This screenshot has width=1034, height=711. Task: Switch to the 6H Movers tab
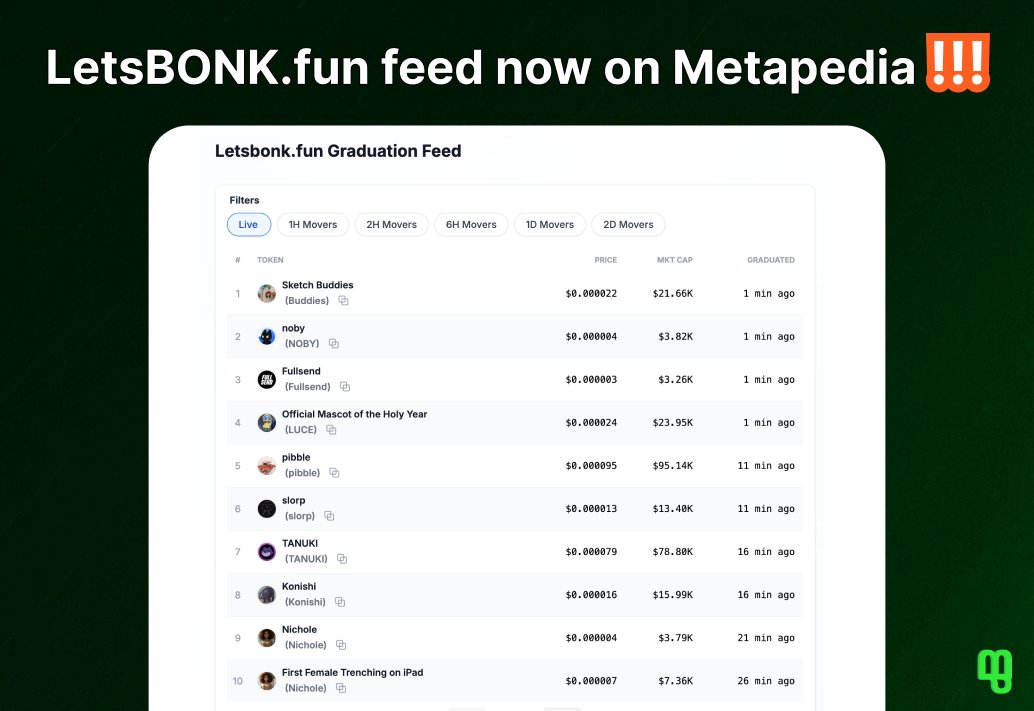[x=470, y=224]
